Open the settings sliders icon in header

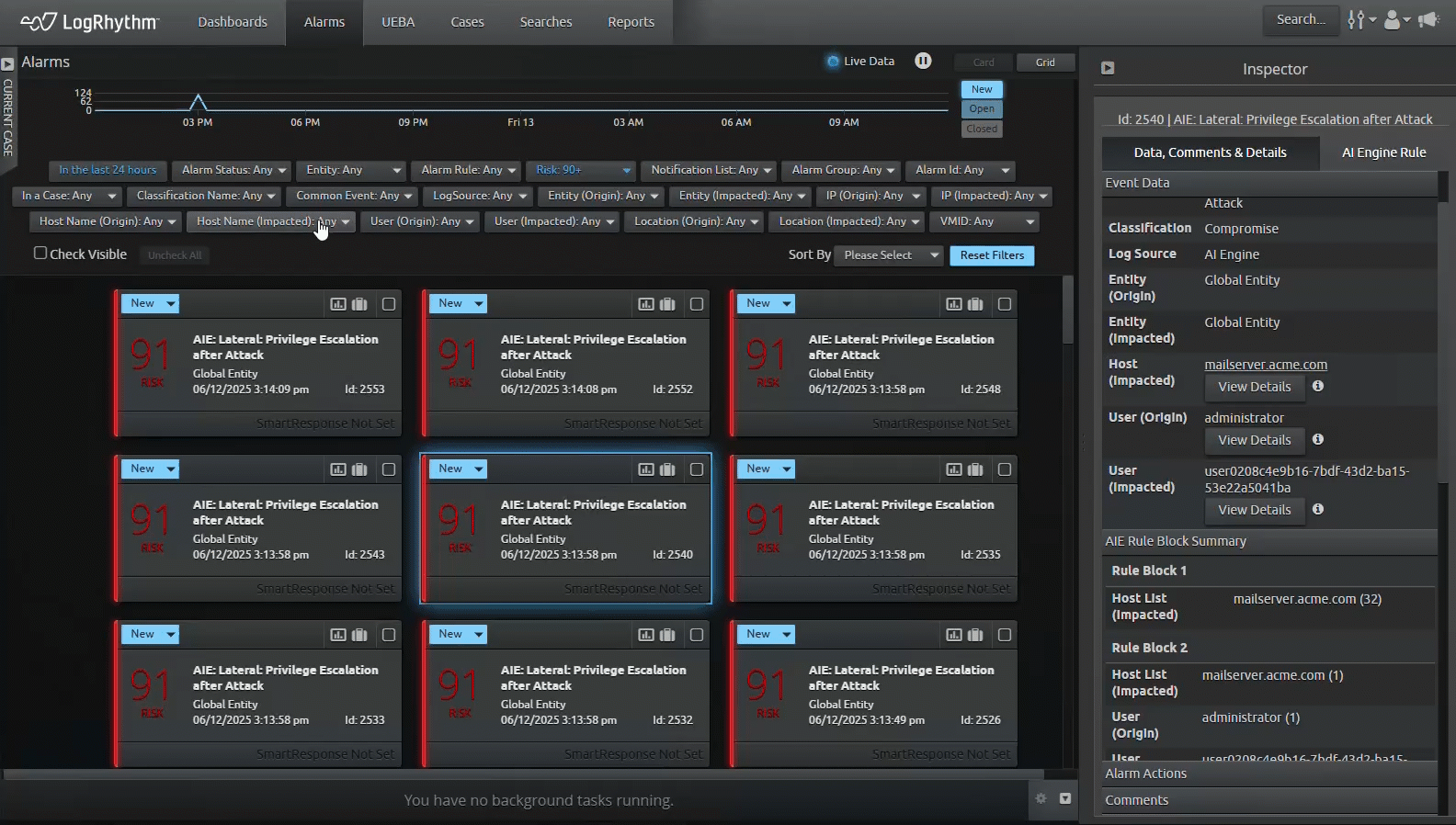1356,19
